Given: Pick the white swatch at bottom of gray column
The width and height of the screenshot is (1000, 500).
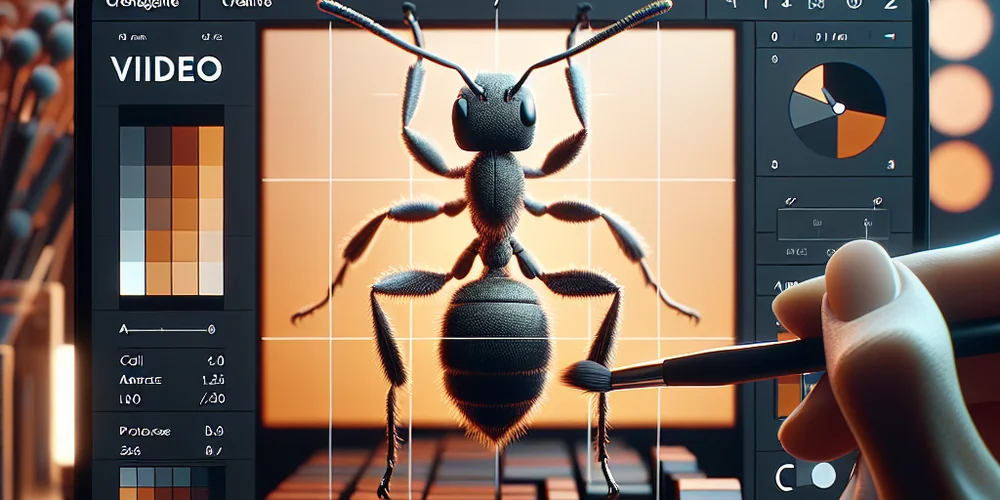Looking at the screenshot, I should point(133,278).
